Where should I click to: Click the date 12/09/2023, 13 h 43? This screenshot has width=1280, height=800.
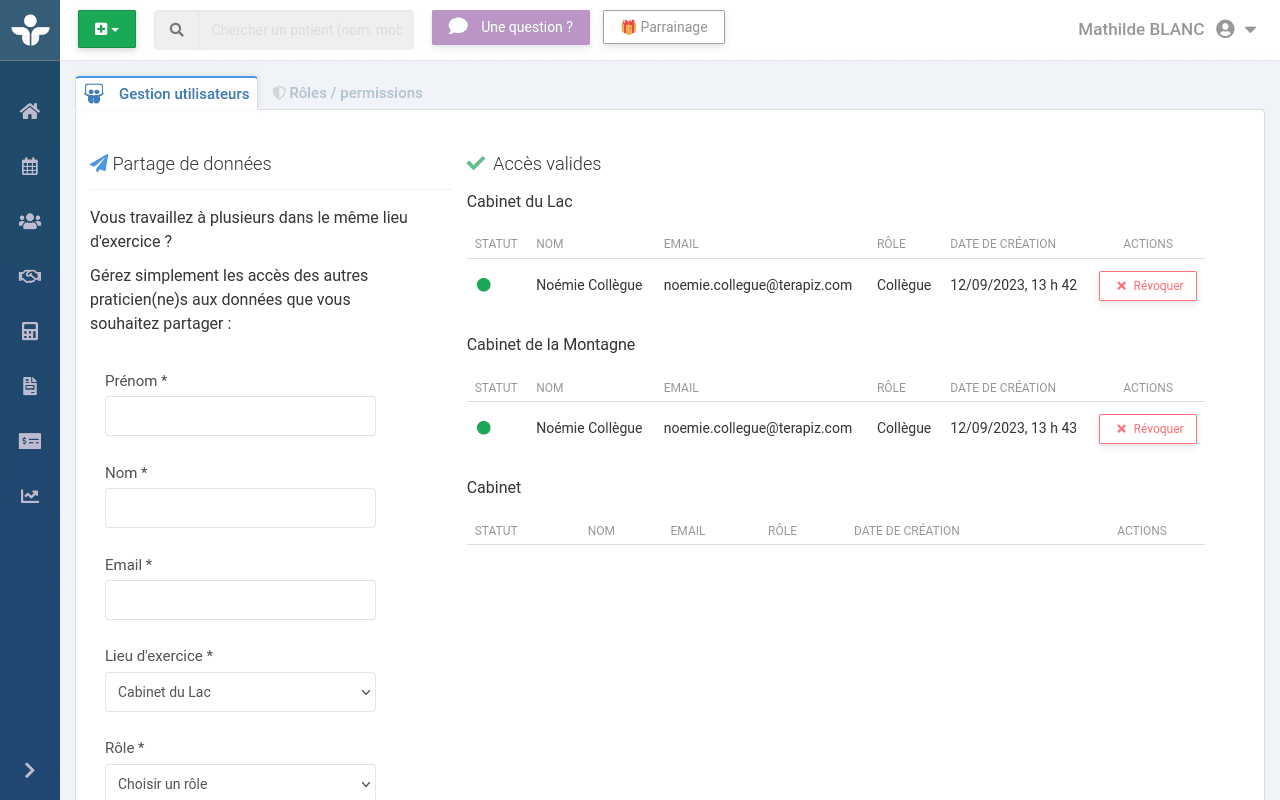point(1014,428)
